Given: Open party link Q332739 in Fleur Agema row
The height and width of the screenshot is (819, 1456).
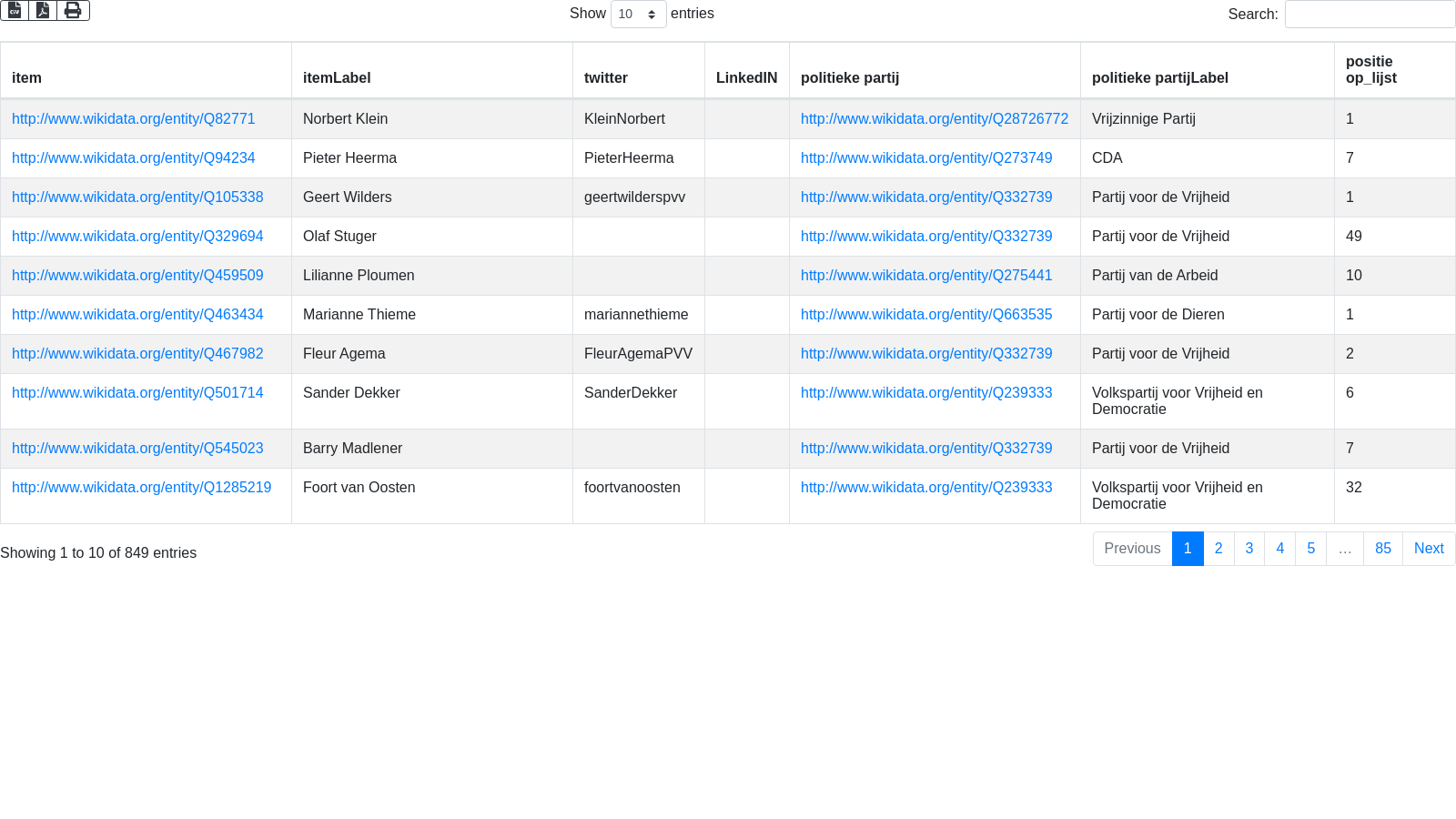Looking at the screenshot, I should coord(926,354).
